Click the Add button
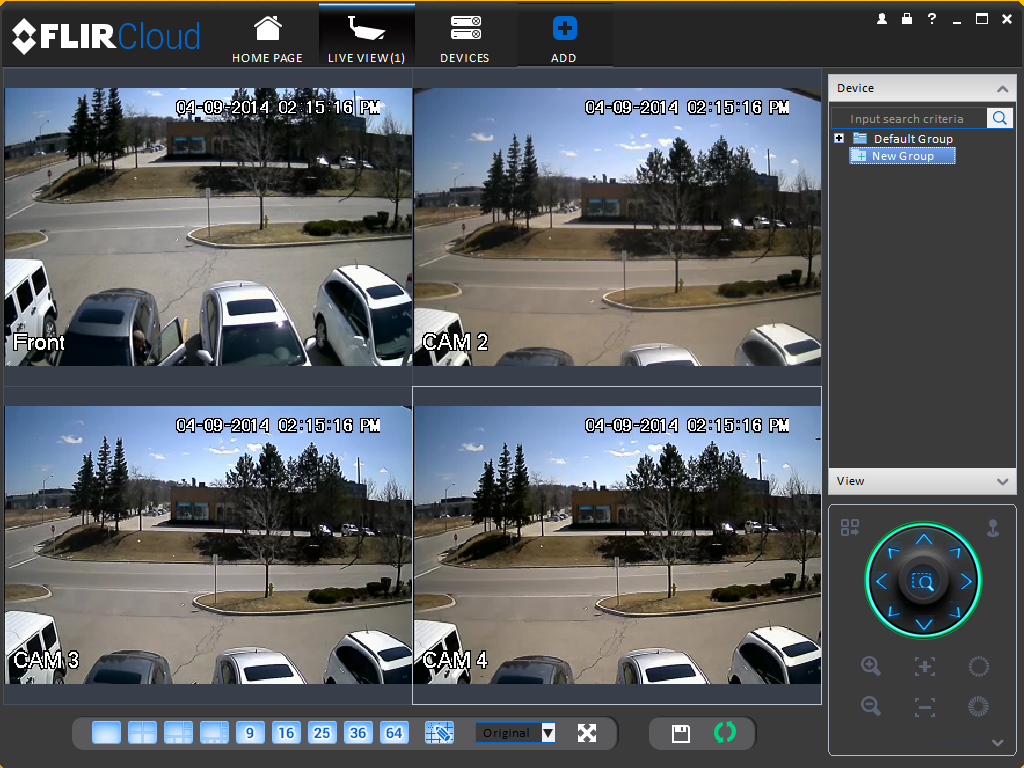 tap(564, 39)
